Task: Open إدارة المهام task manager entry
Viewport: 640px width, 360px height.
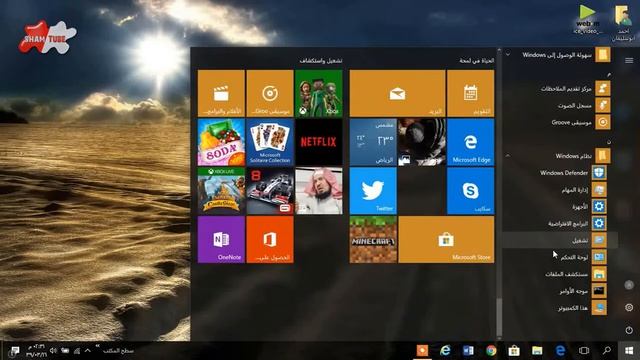Action: coord(560,190)
